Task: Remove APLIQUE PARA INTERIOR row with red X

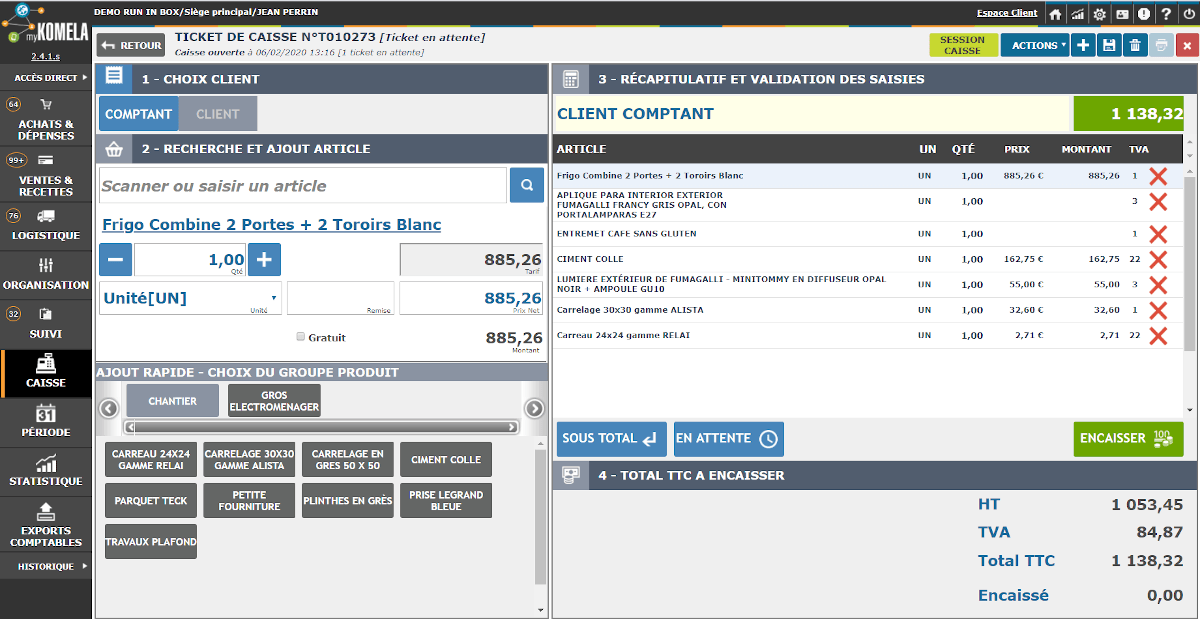Action: (x=1158, y=202)
